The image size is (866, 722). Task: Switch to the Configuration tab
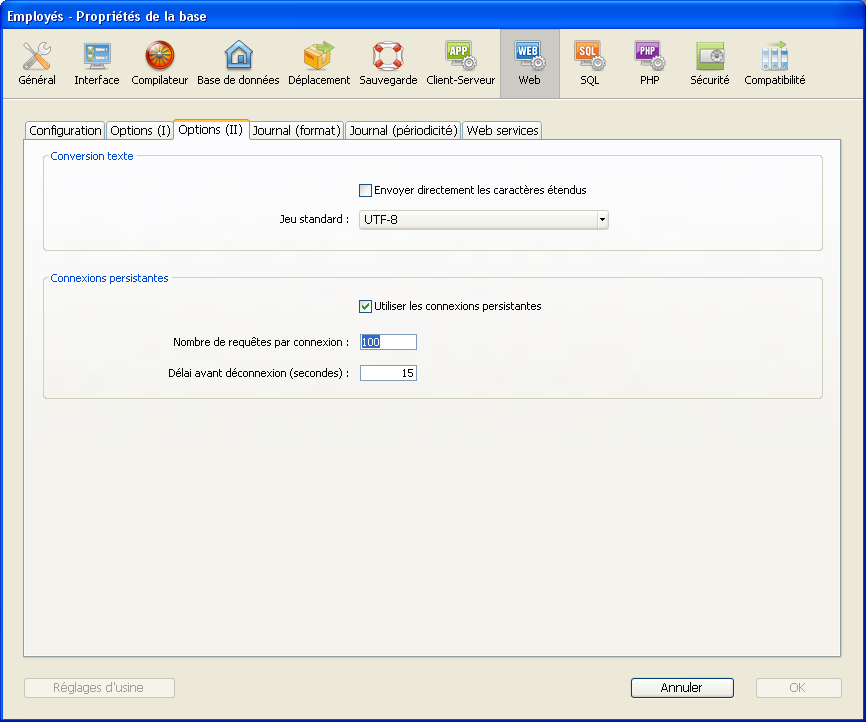pyautogui.click(x=65, y=131)
